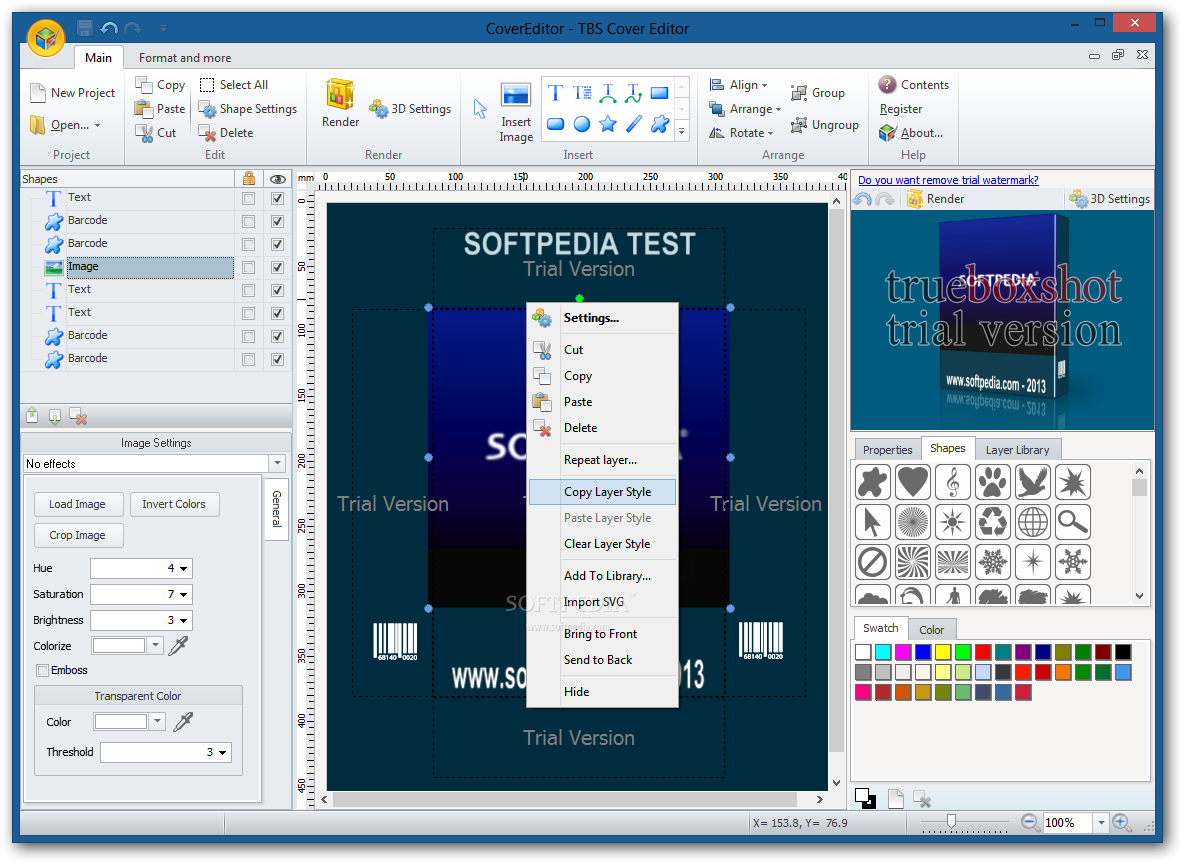Select the recycle symbol shape
This screenshot has width=1183, height=863.
click(992, 521)
